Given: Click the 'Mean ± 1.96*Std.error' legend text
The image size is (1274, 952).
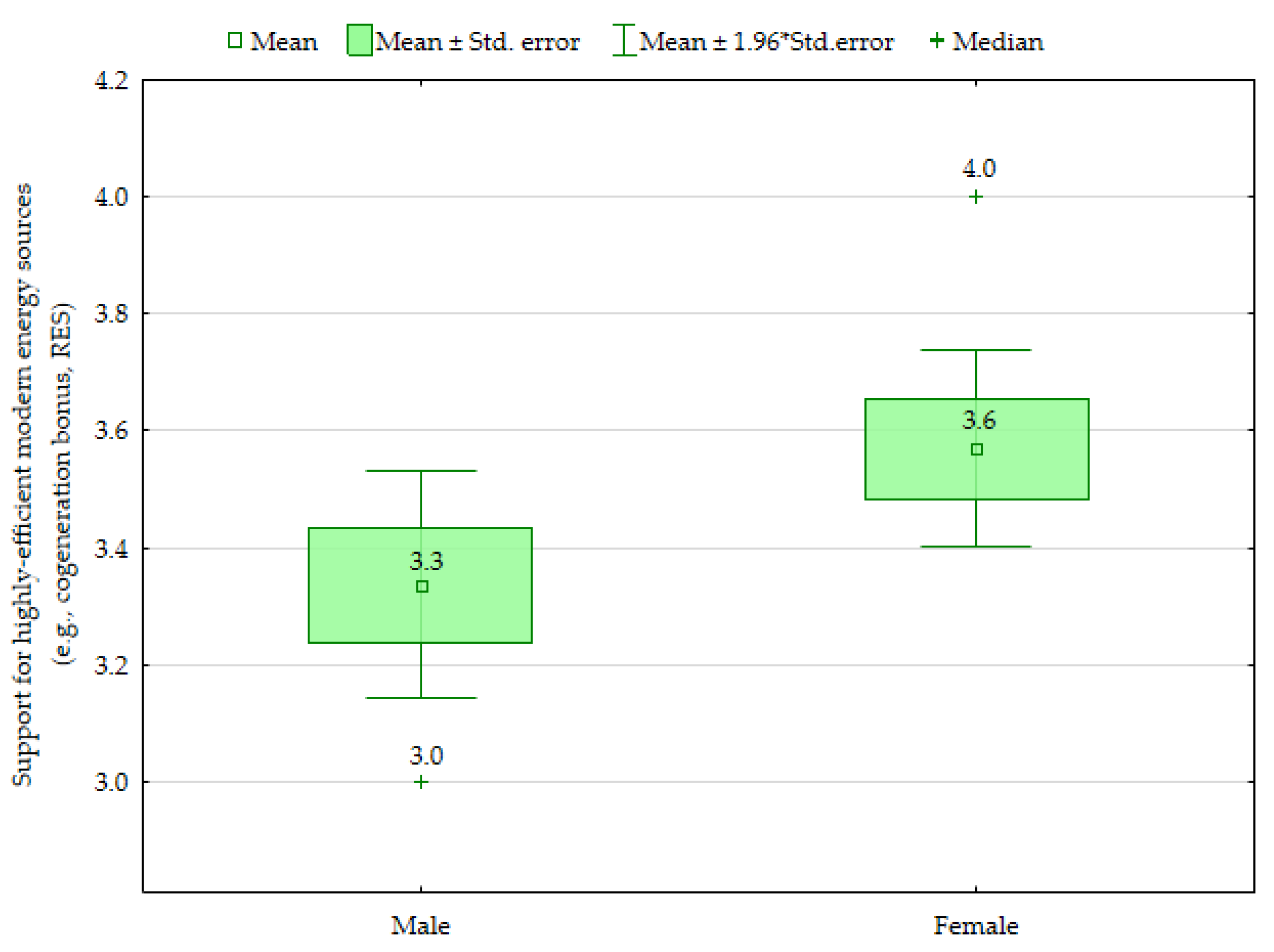Looking at the screenshot, I should (767, 41).
